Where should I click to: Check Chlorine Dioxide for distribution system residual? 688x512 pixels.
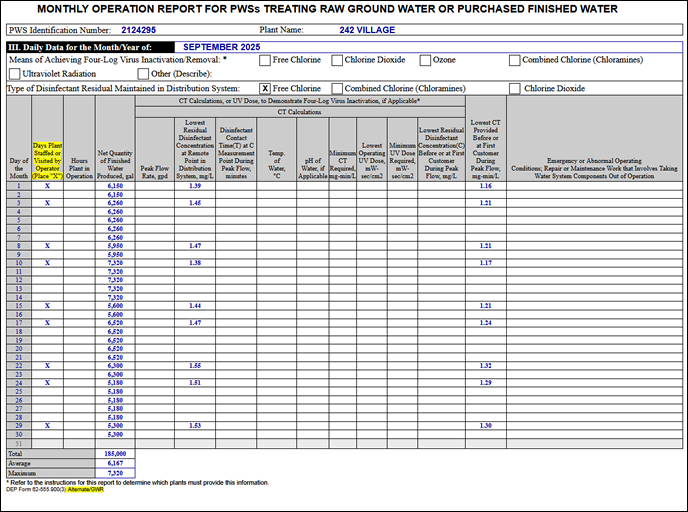coord(514,88)
